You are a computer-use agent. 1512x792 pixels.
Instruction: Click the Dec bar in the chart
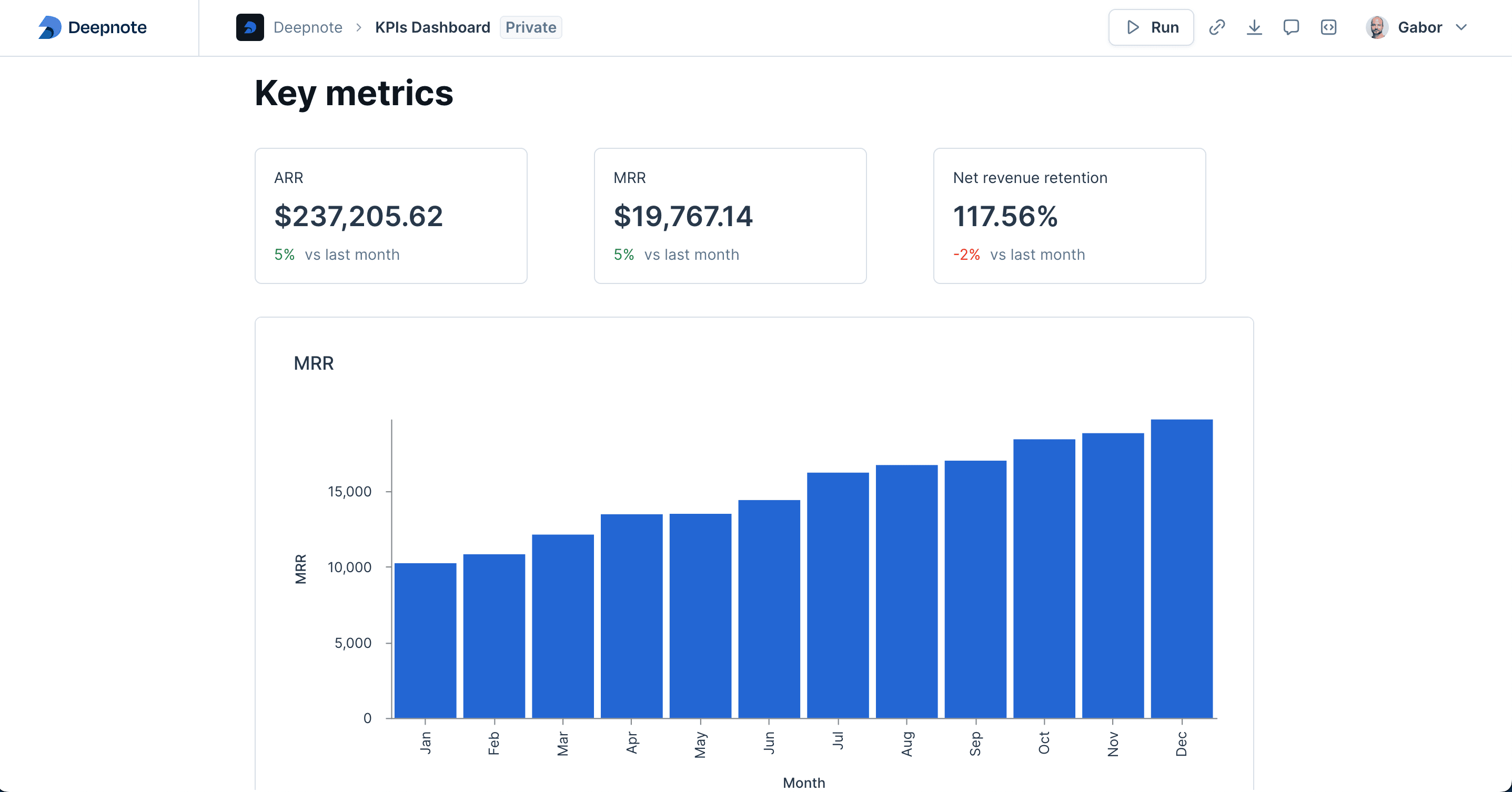click(1182, 568)
